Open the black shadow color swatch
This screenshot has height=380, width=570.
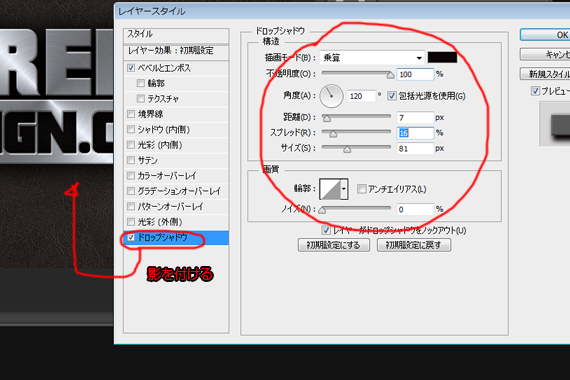tap(442, 57)
